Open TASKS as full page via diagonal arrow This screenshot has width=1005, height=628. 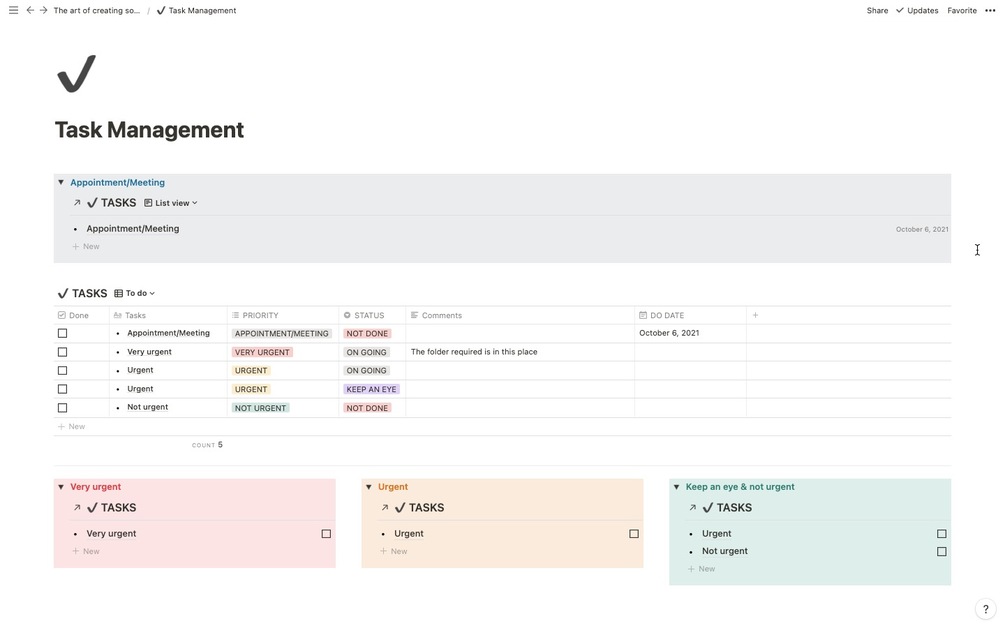(x=75, y=202)
